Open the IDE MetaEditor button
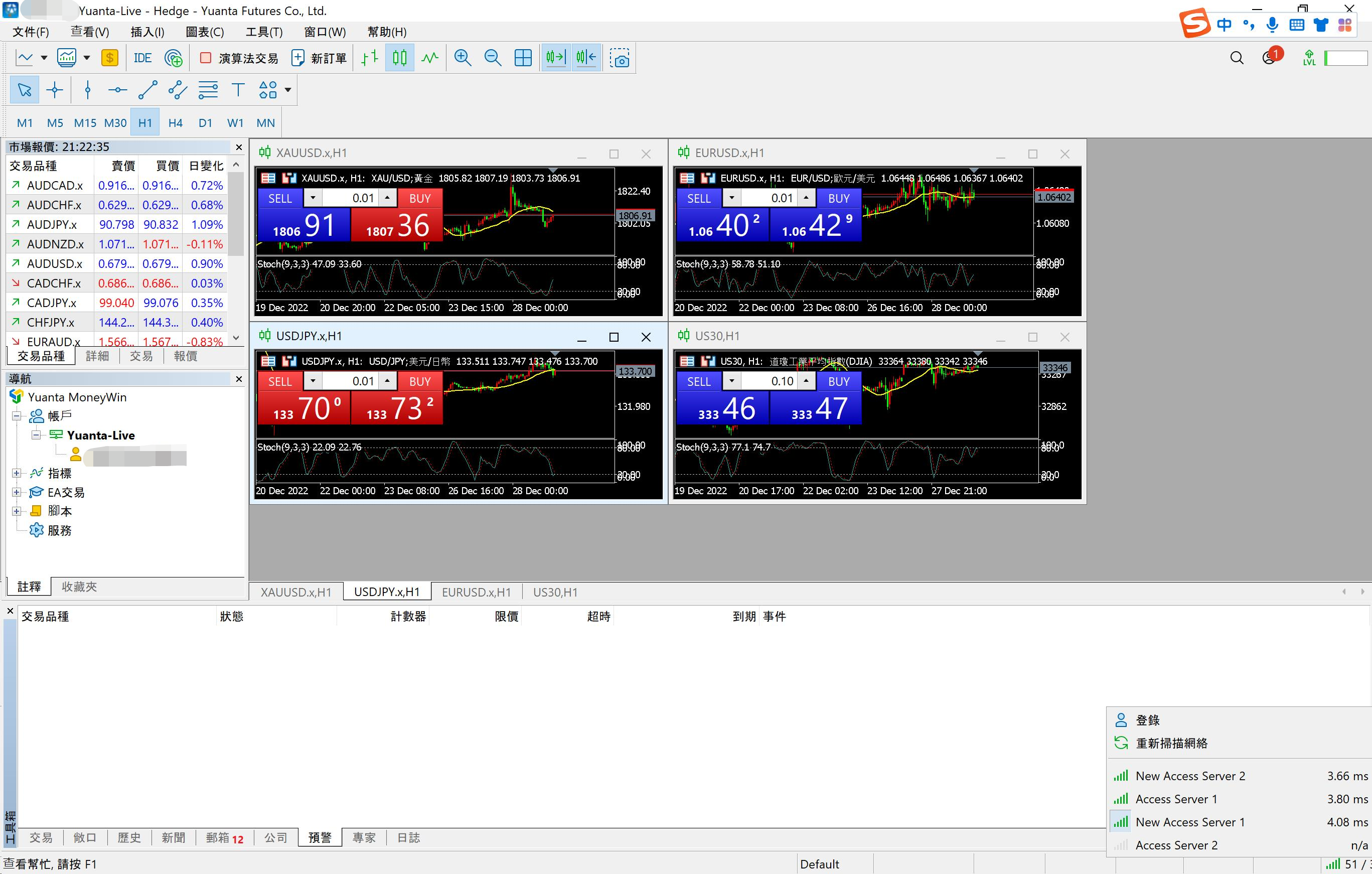This screenshot has width=1372, height=874. (x=142, y=58)
